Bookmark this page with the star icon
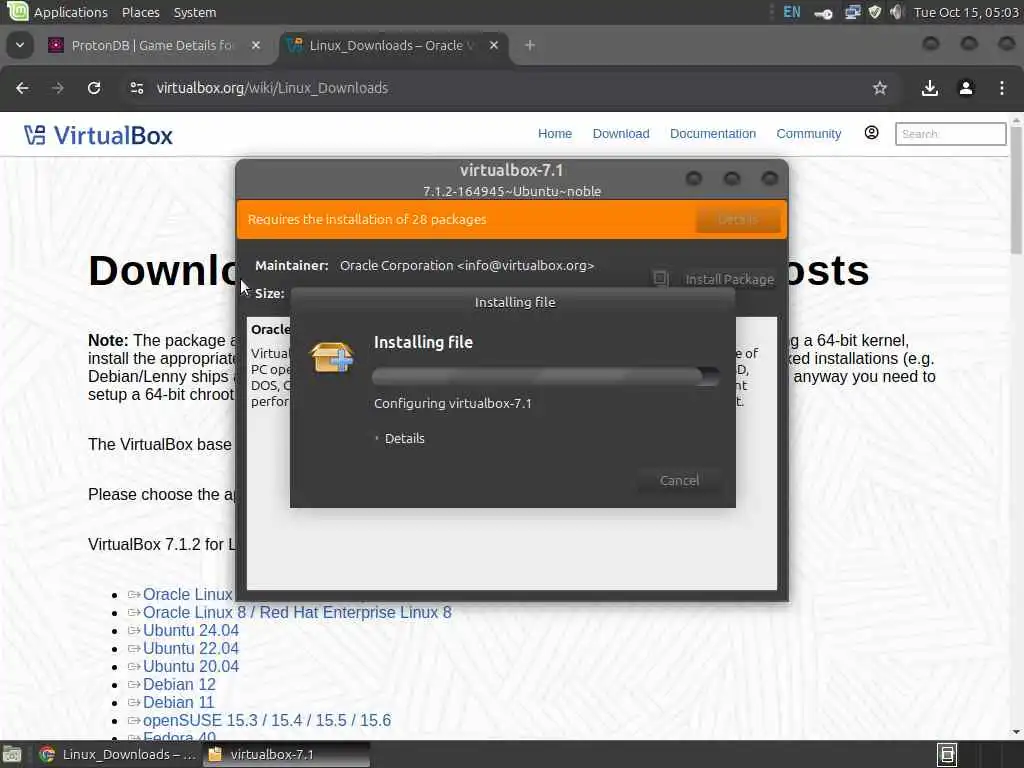 click(x=880, y=88)
